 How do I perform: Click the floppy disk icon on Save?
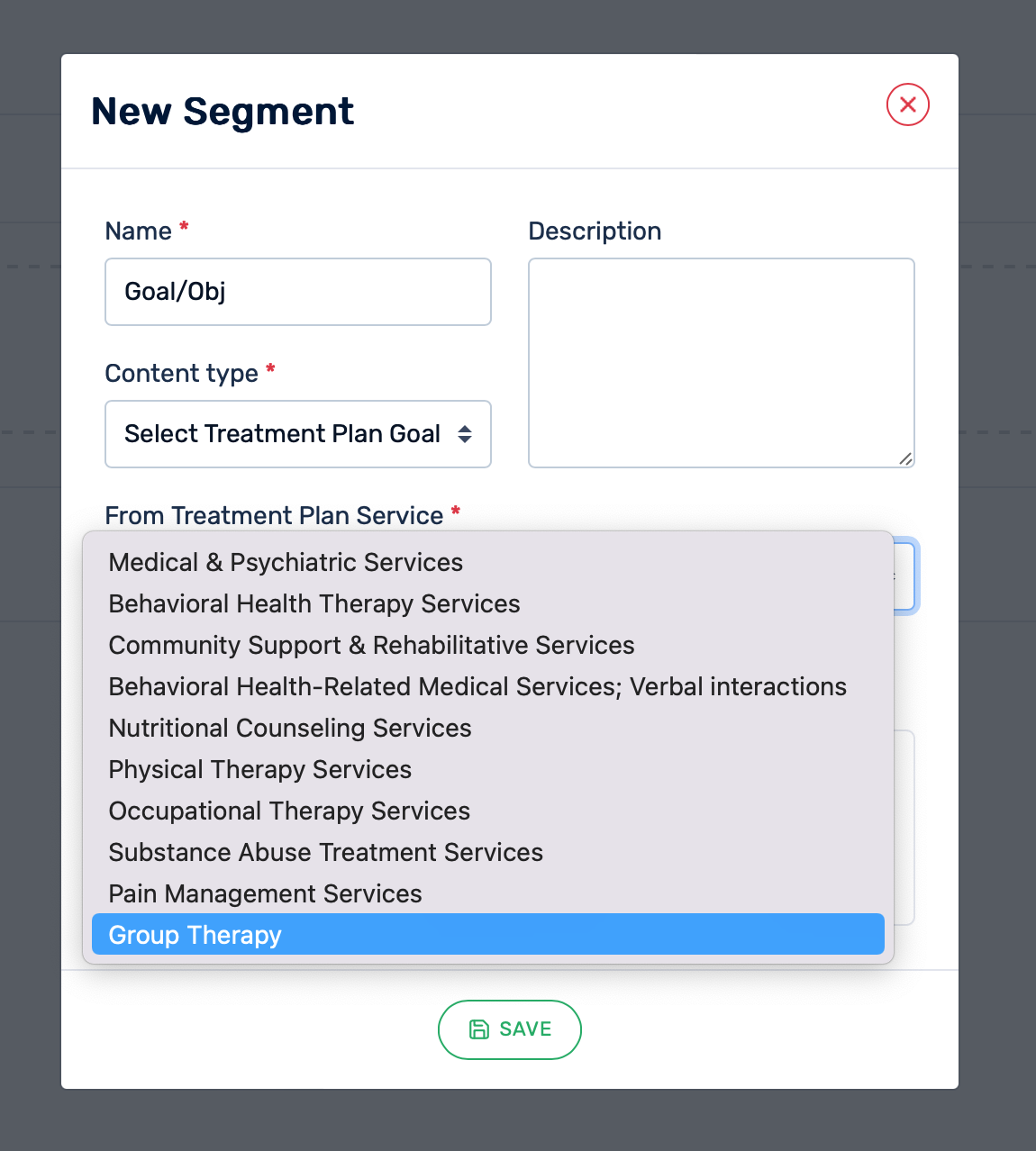(479, 1029)
